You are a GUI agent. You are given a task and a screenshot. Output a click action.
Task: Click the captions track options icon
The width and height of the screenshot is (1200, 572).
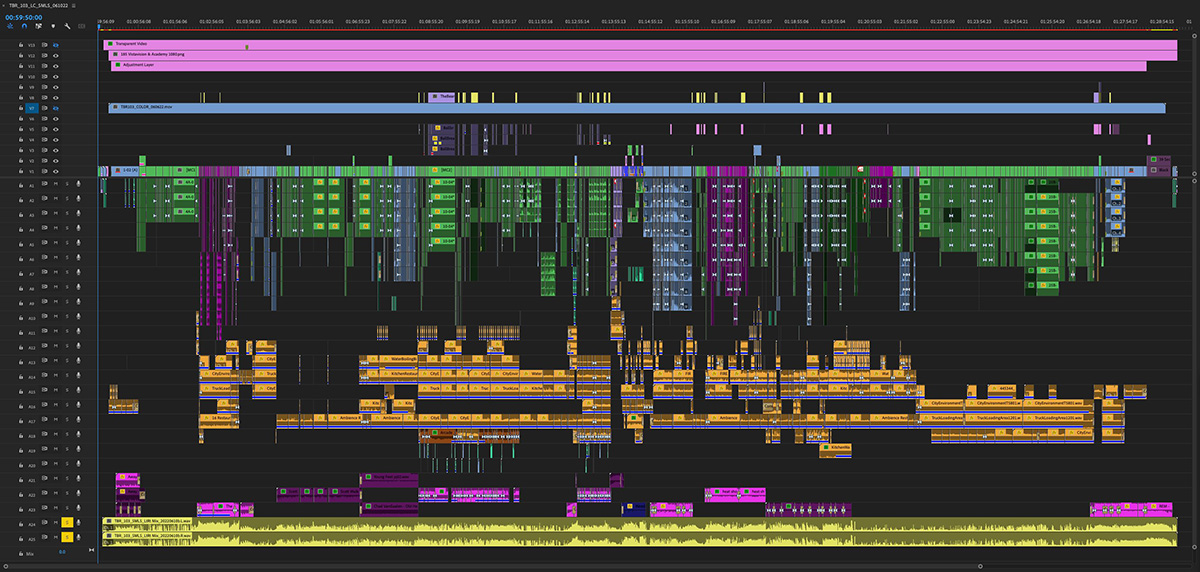point(81,26)
